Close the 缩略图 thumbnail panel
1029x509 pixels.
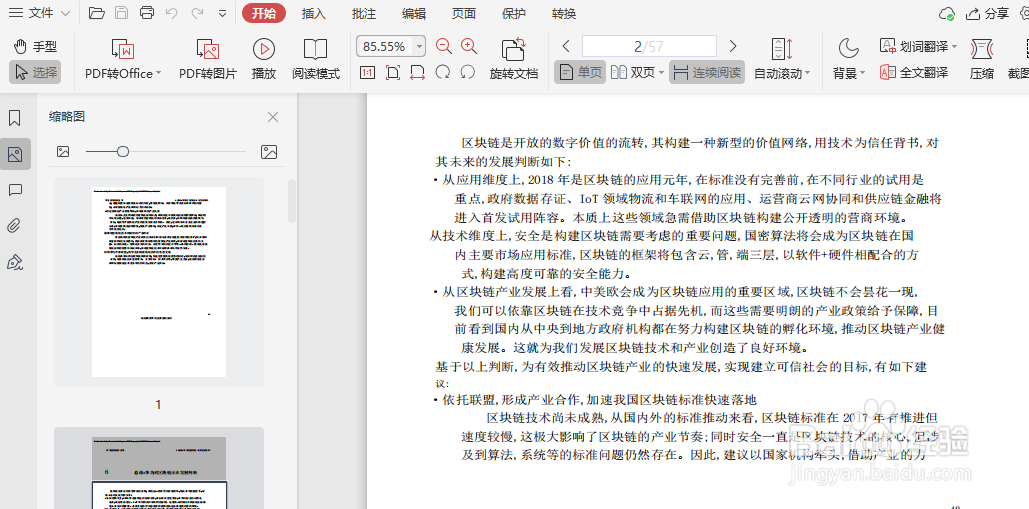pos(273,117)
